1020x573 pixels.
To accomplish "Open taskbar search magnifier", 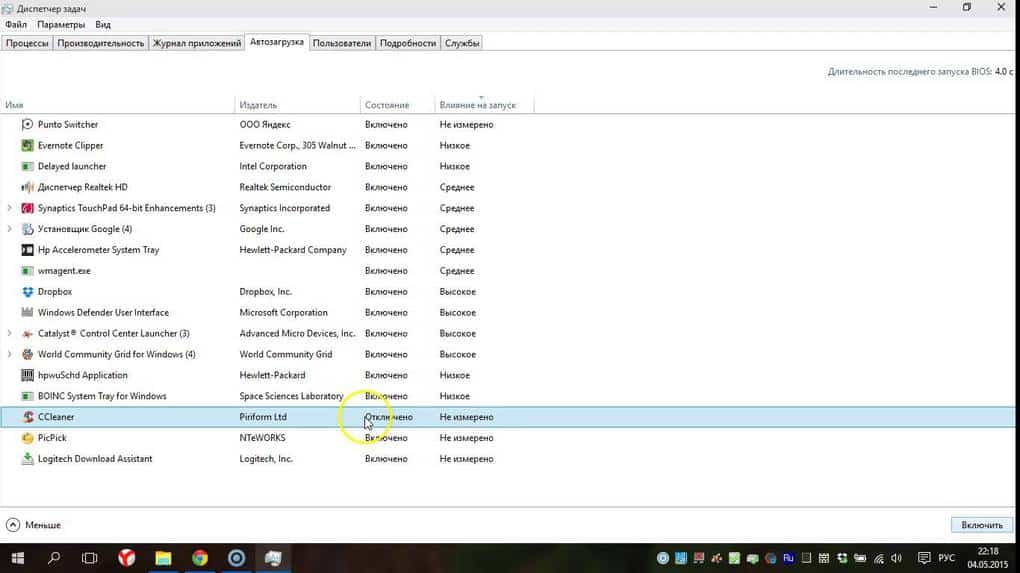I will pos(54,558).
